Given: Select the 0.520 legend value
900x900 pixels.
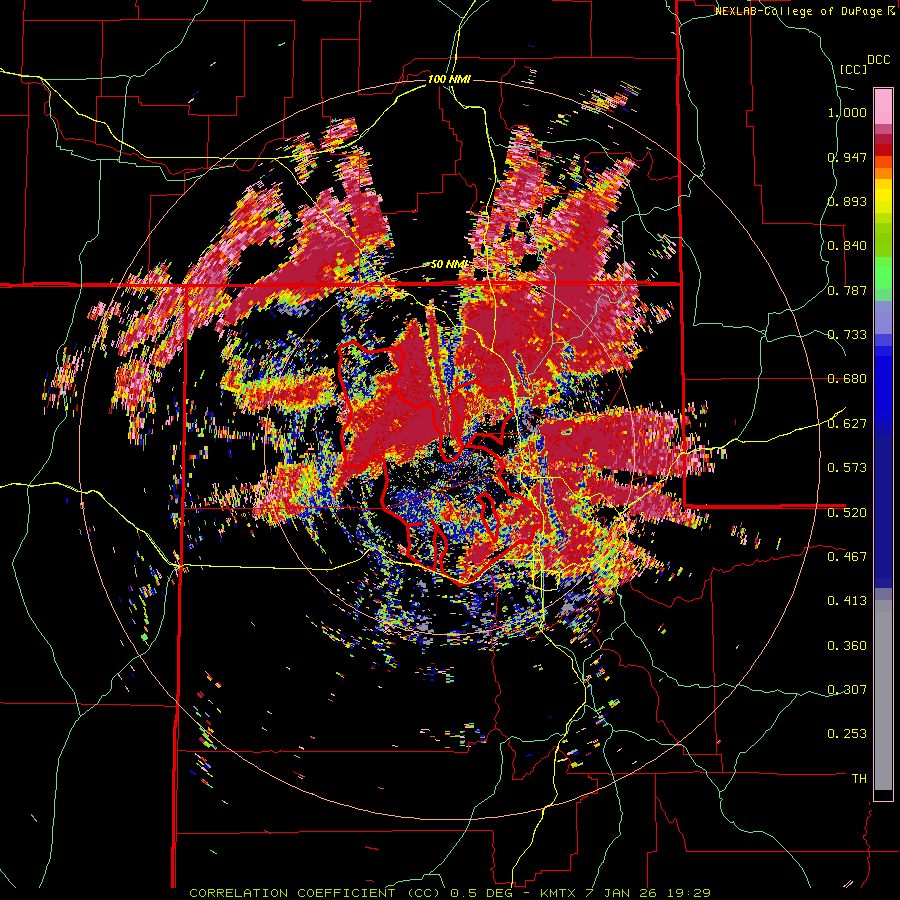Looking at the screenshot, I should click(847, 513).
